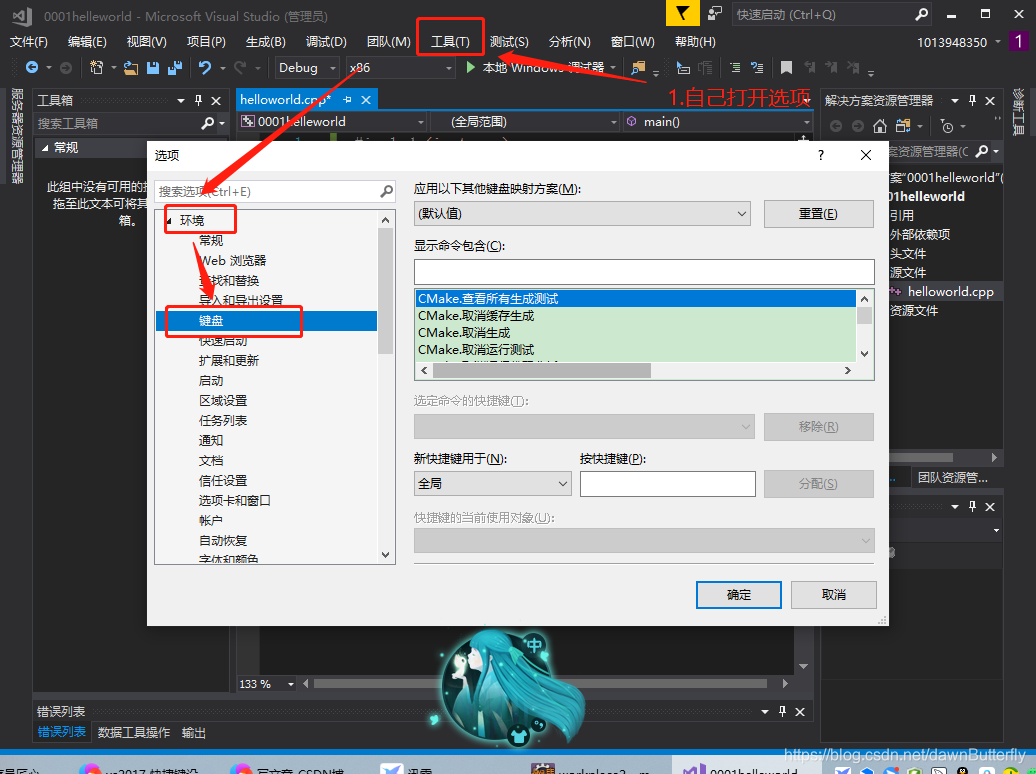Close the helloworld.cpp tab
The image size is (1036, 774).
pyautogui.click(x=366, y=100)
